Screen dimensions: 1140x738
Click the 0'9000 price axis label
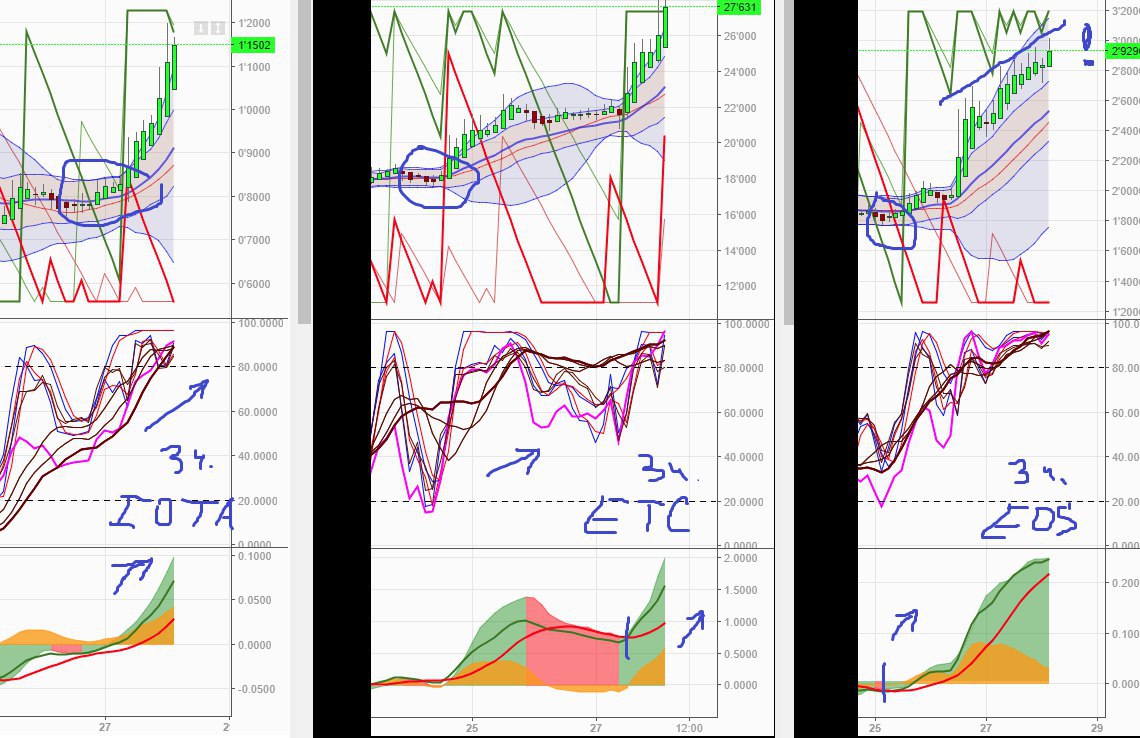(x=254, y=153)
